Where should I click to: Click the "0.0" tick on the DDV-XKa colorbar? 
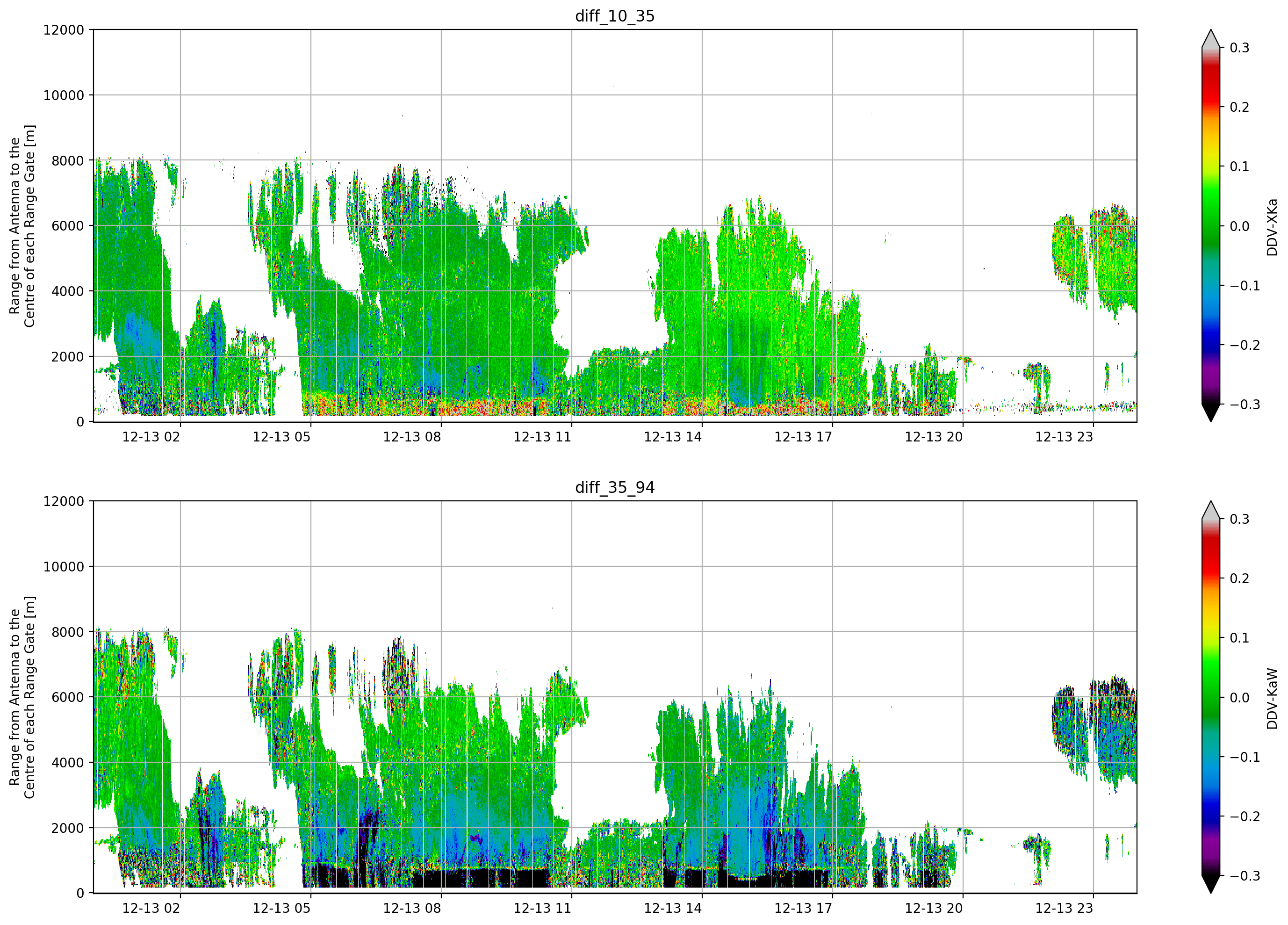pos(1240,226)
